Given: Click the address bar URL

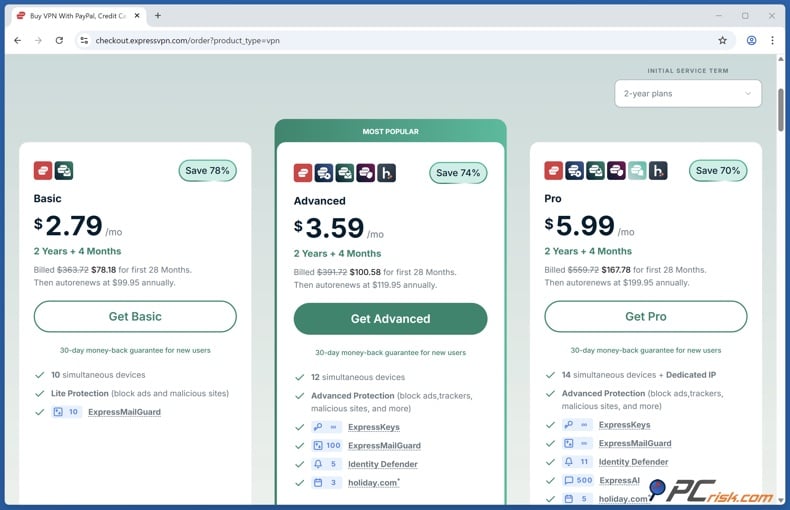Looking at the screenshot, I should pos(187,40).
